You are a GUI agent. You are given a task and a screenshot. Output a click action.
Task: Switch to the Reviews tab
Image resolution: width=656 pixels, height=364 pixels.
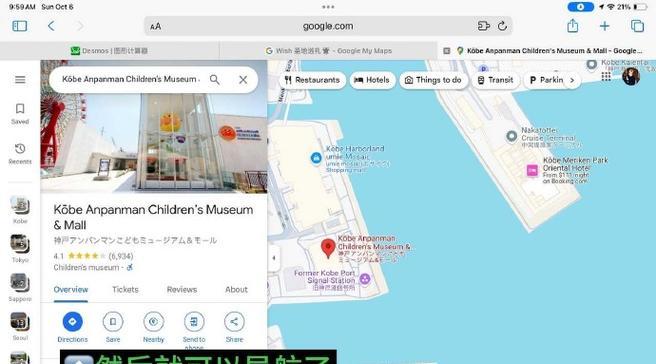(182, 290)
